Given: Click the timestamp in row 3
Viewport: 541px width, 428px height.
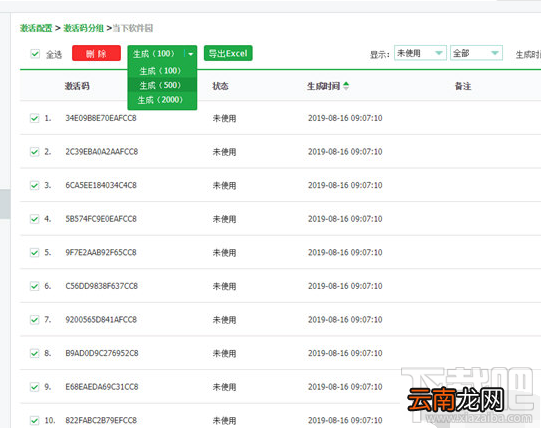Looking at the screenshot, I should 345,185.
